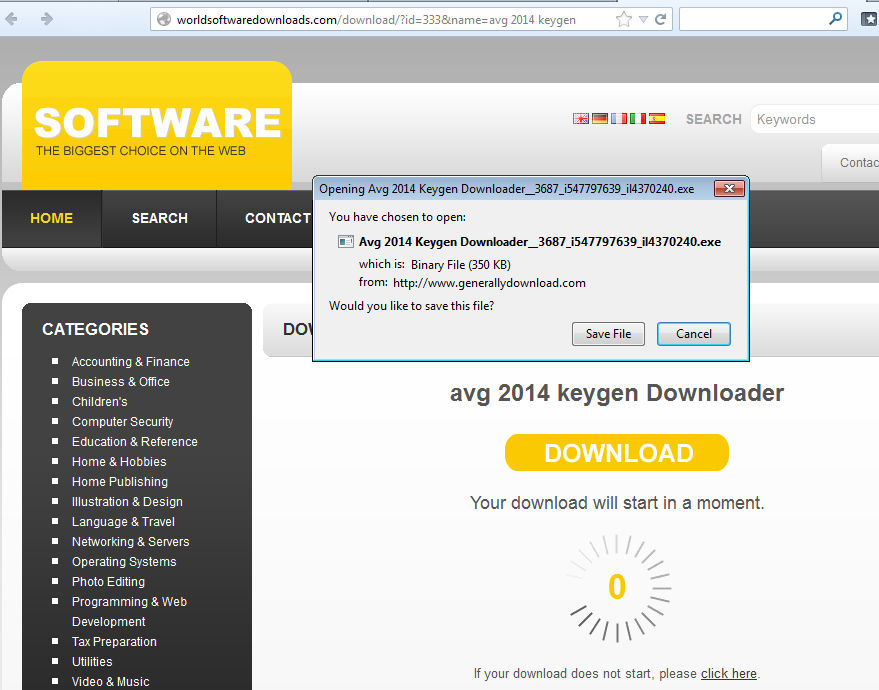The width and height of the screenshot is (879, 690).
Task: Click the yellow DOWNLOAD button
Action: click(x=617, y=453)
